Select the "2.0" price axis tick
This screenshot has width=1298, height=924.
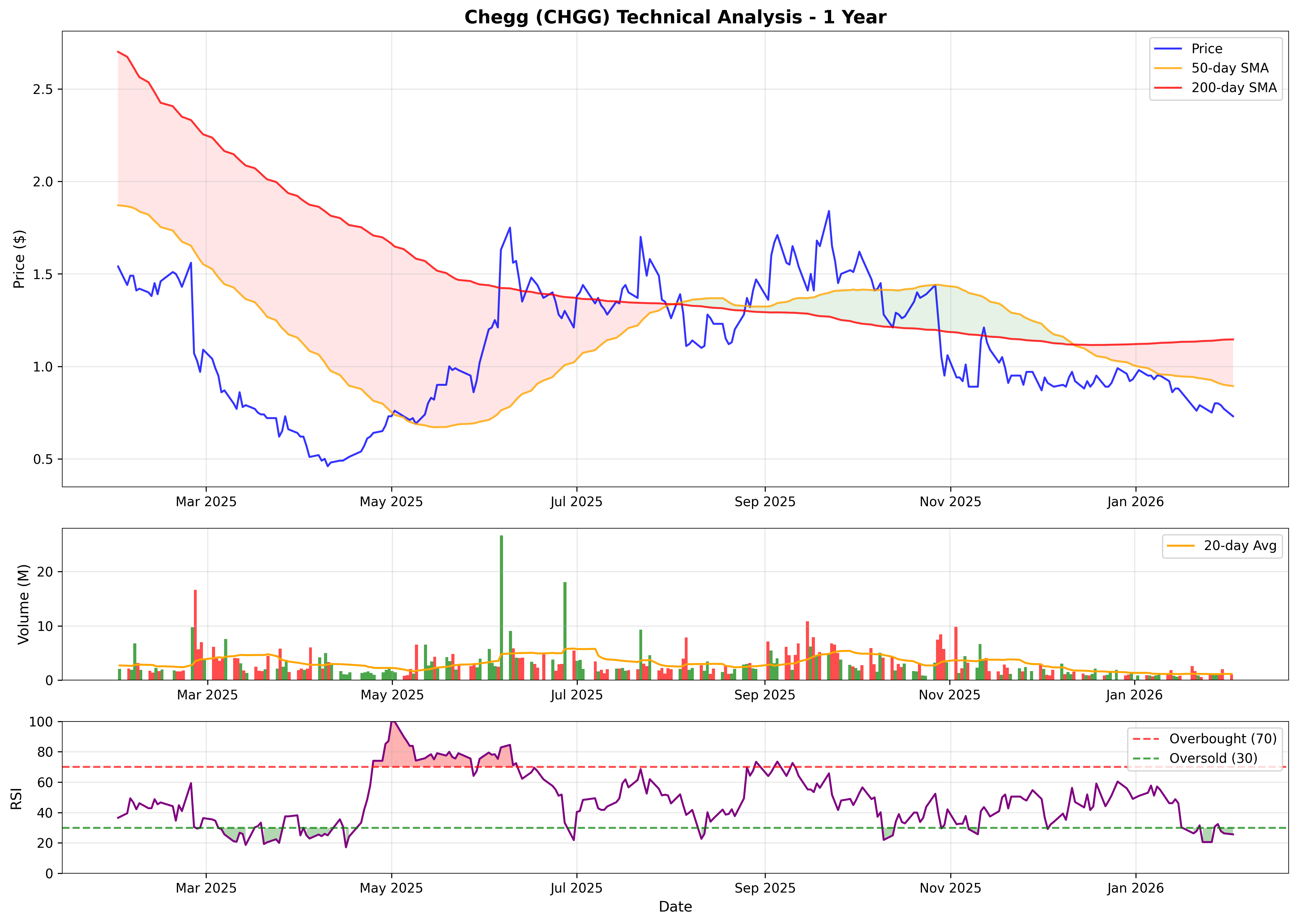pyautogui.click(x=43, y=182)
